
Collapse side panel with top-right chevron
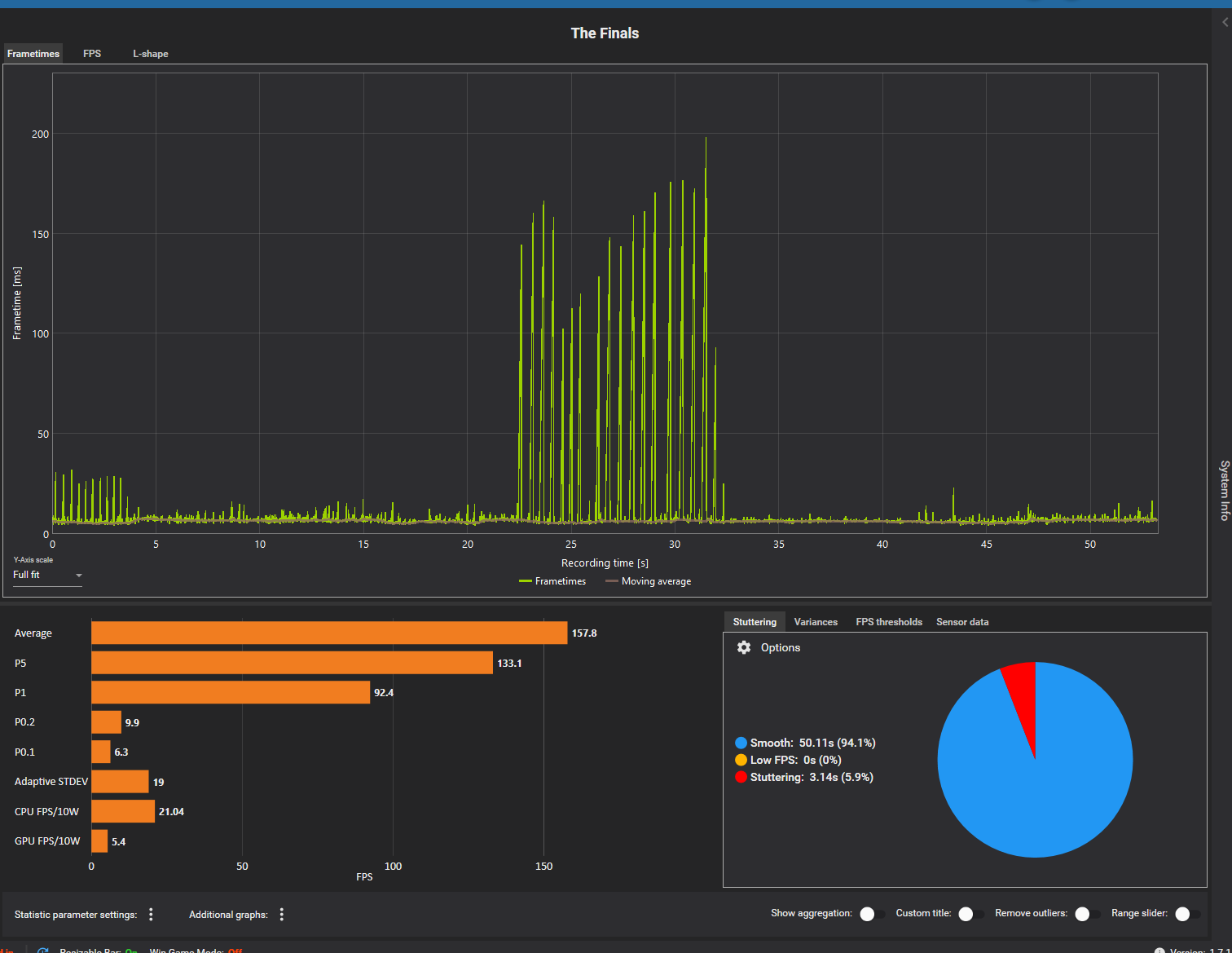[1225, 23]
